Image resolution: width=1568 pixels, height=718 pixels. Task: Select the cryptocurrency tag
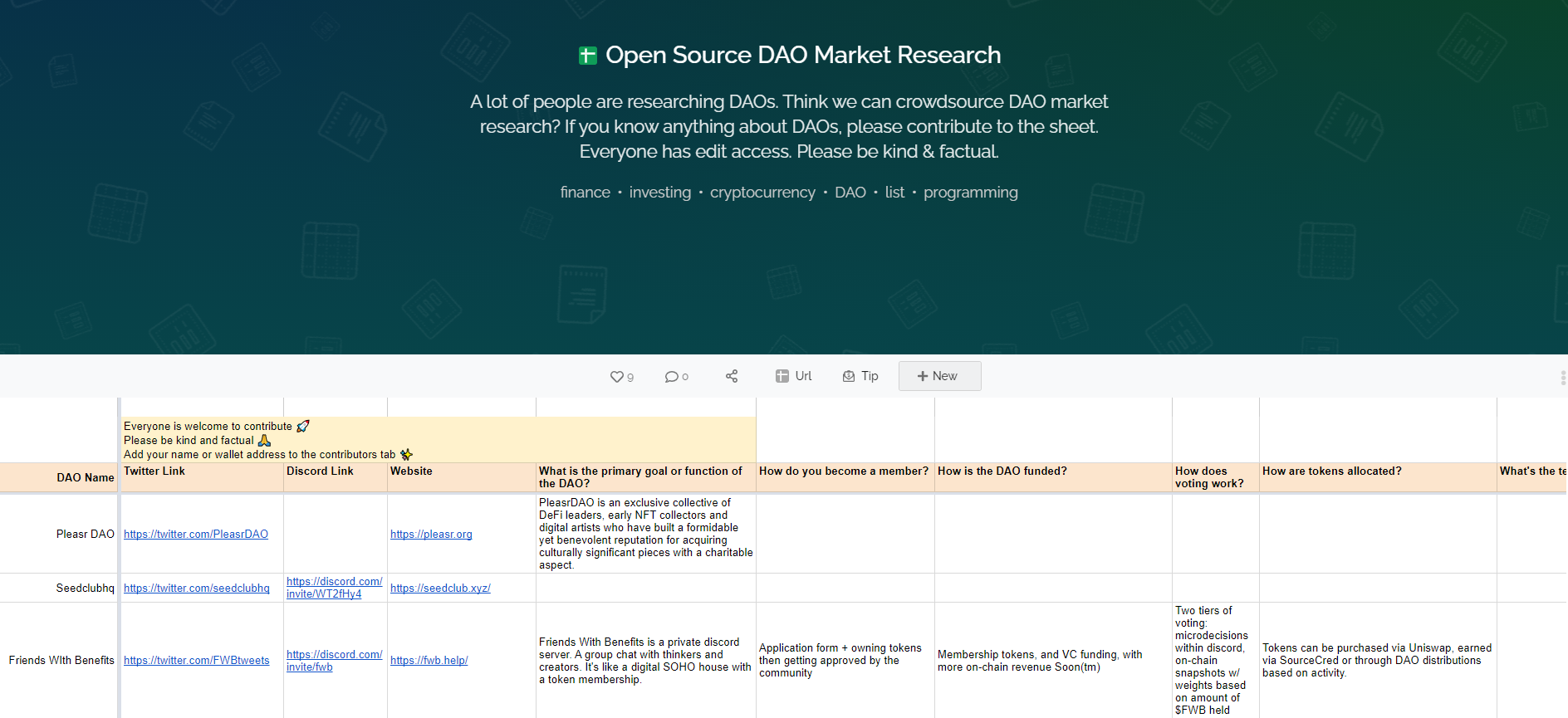tap(762, 193)
